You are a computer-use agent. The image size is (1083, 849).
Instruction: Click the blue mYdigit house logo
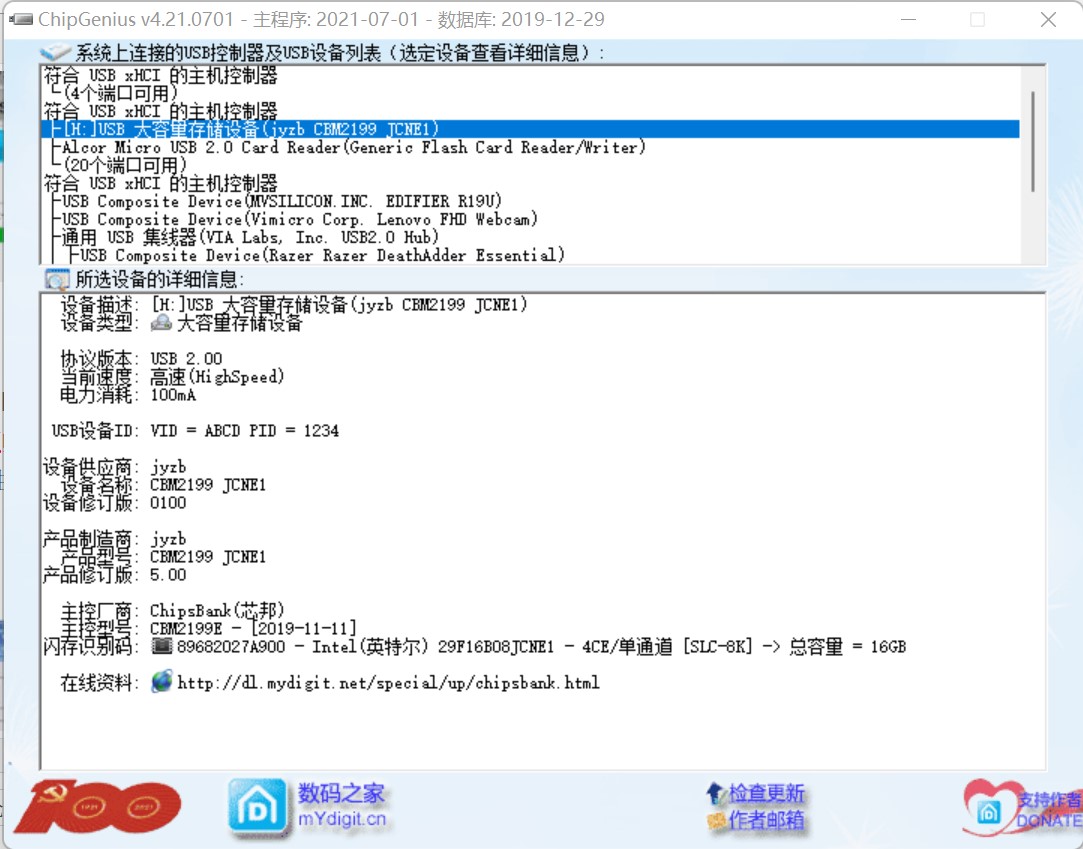click(x=255, y=806)
